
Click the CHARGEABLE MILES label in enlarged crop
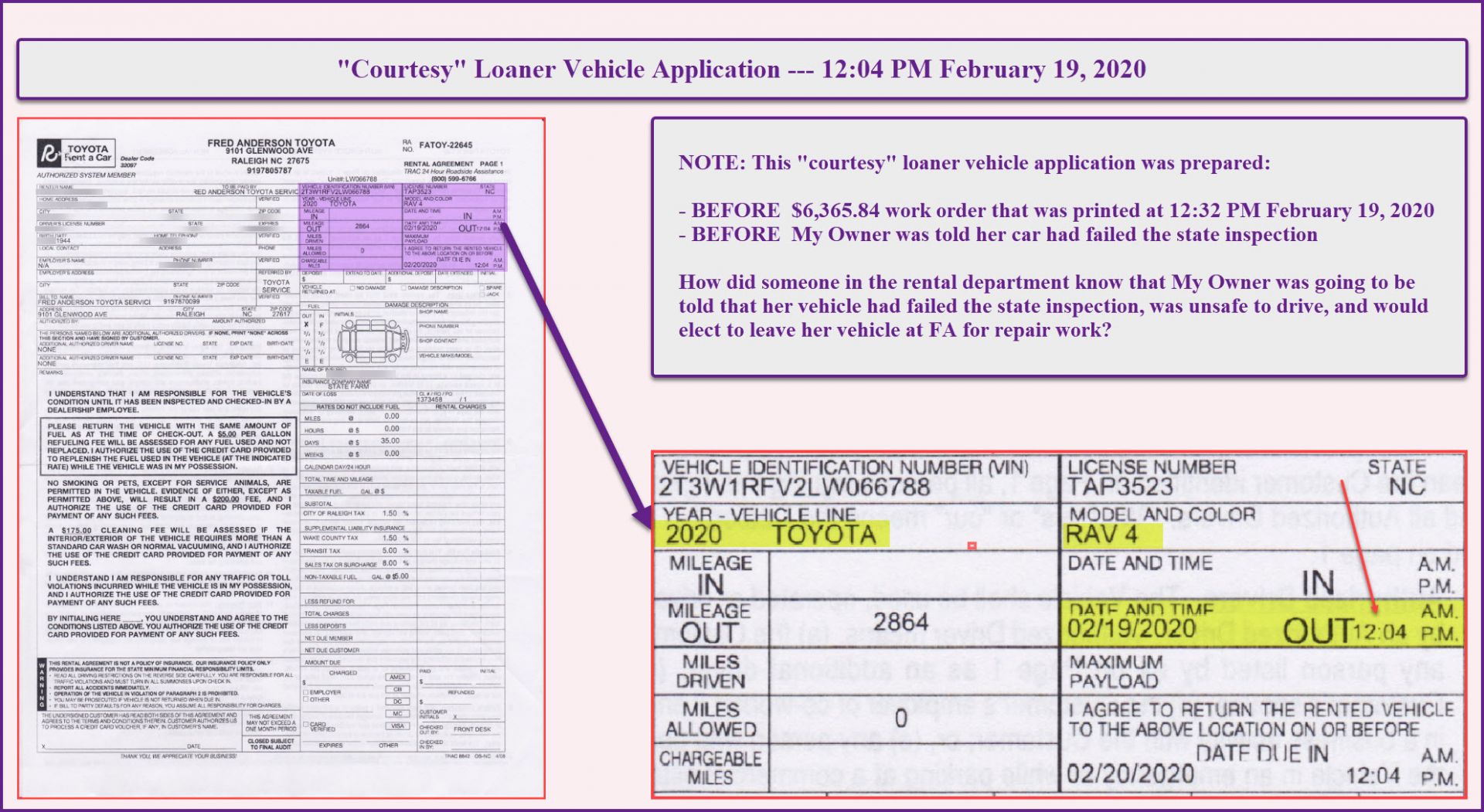(x=710, y=768)
